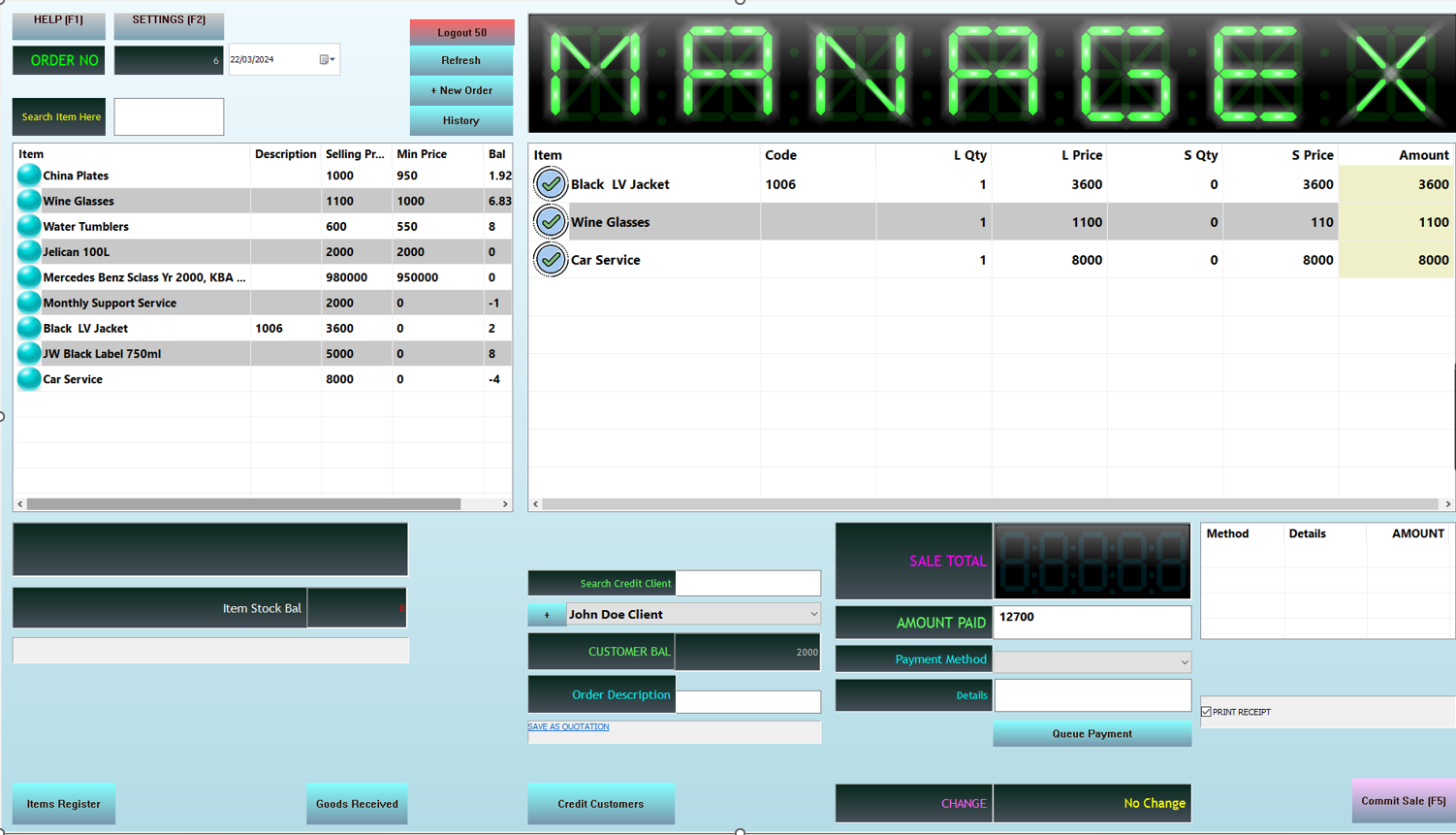The width and height of the screenshot is (1456, 835).
Task: Open Settings (F2) menu button
Action: pos(169,21)
